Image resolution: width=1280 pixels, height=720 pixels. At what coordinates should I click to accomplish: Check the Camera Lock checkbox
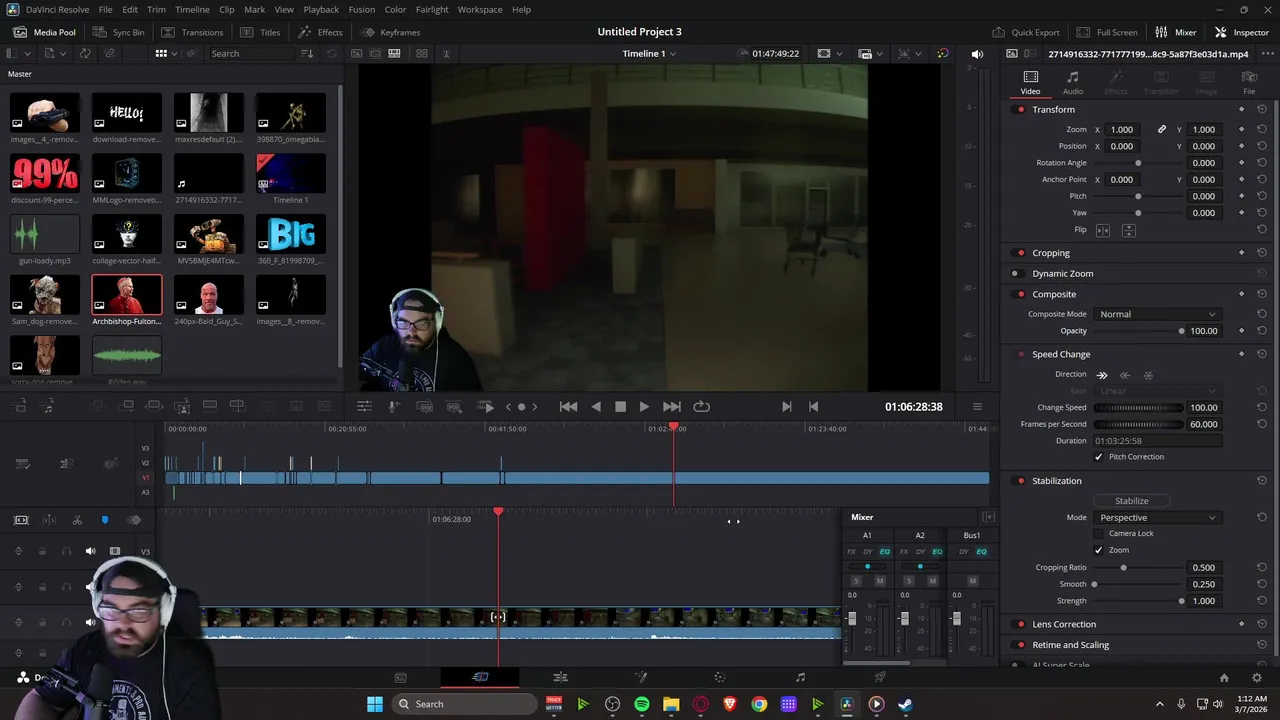coord(1099,534)
